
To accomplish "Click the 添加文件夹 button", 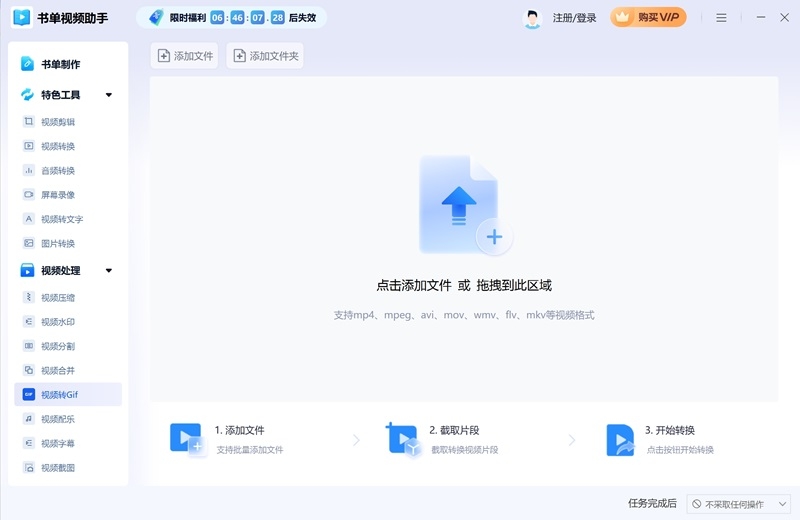I will coord(265,56).
